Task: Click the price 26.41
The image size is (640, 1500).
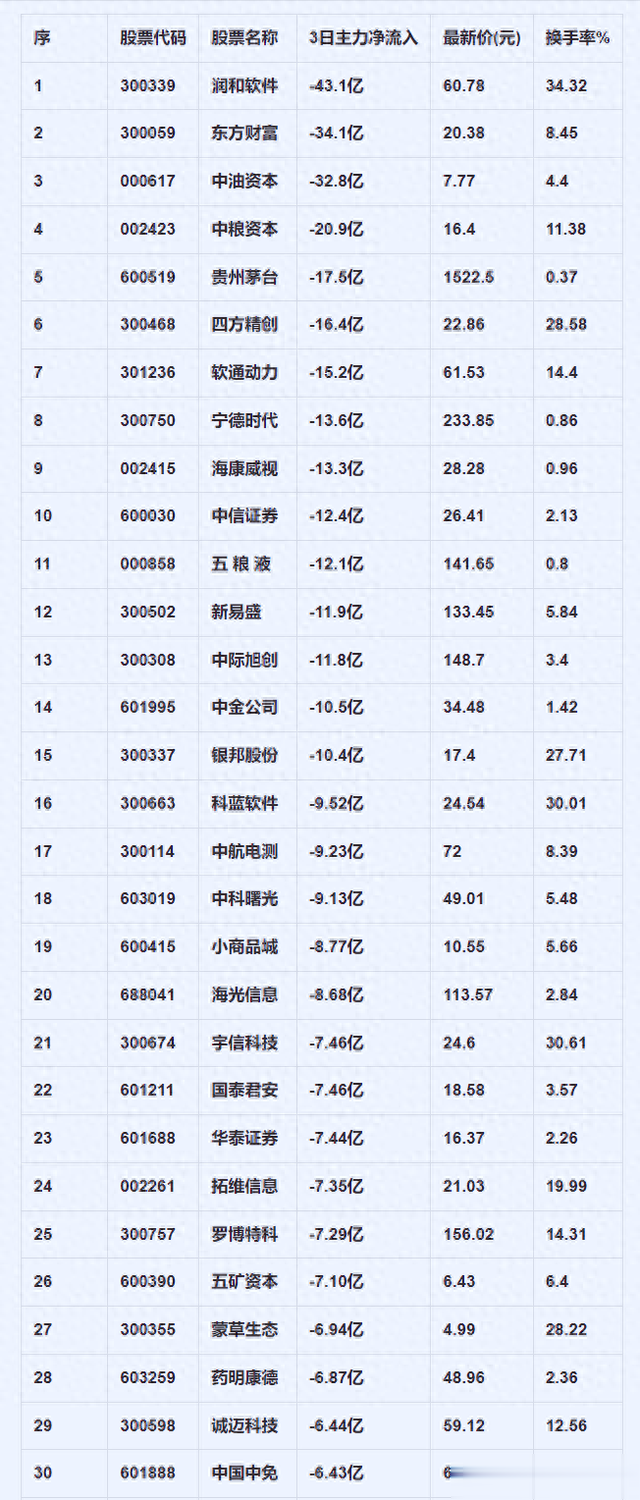Action: tap(464, 516)
